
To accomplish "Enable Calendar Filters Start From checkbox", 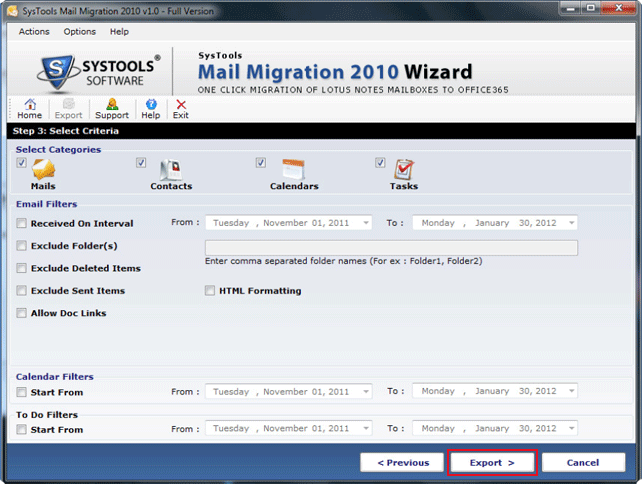I will [21, 392].
